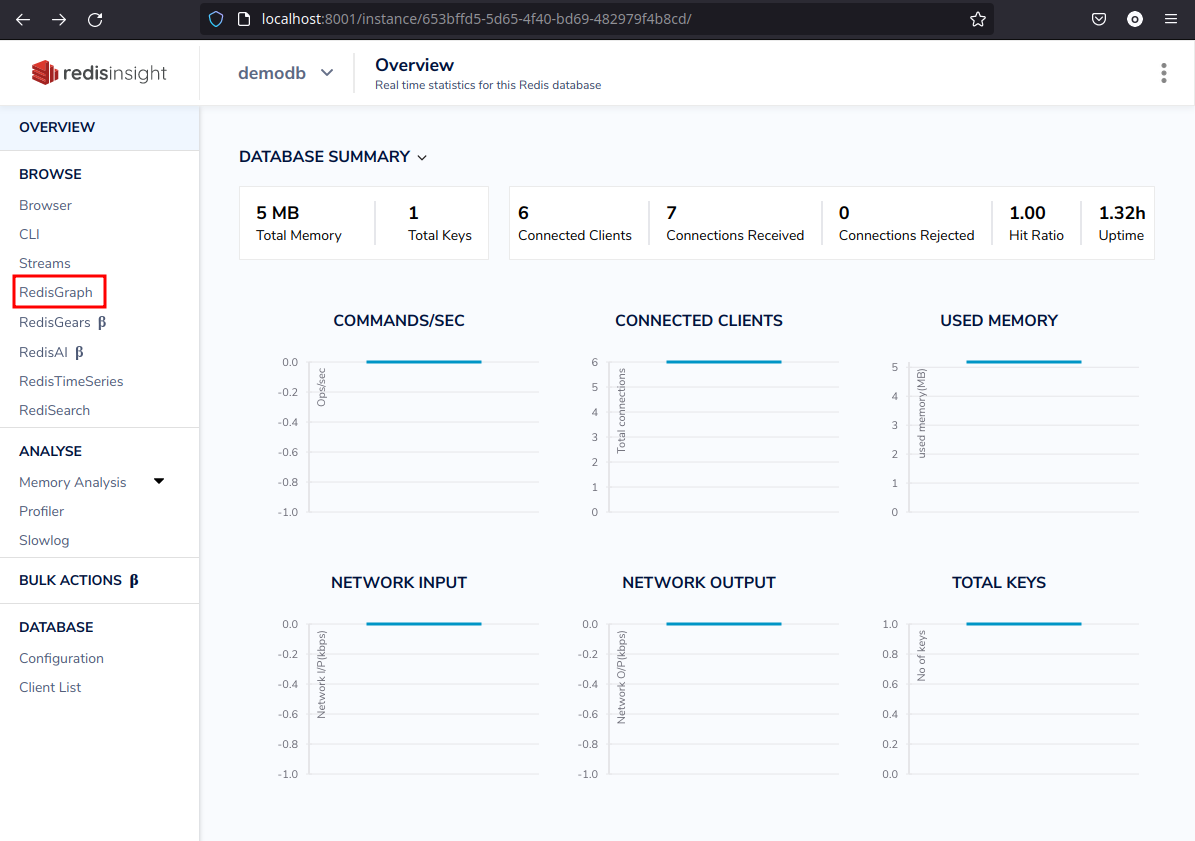1195x841 pixels.
Task: Click the Browse section heading
Action: [x=50, y=174]
